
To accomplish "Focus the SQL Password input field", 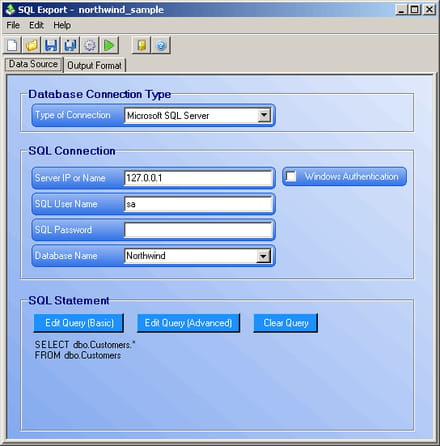I will click(199, 230).
